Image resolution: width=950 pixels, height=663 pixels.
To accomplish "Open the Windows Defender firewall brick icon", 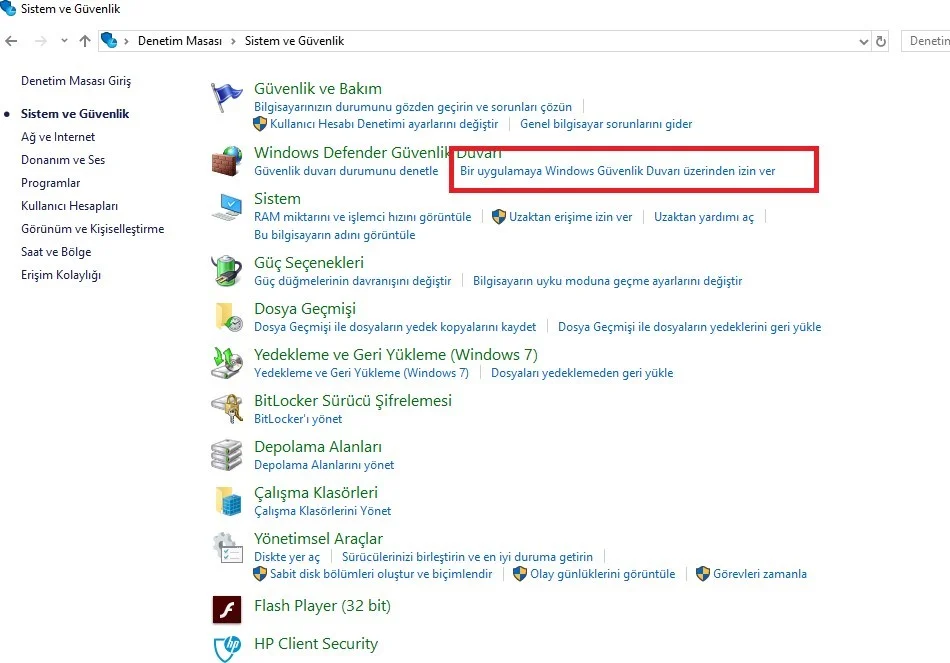I will pos(227,161).
